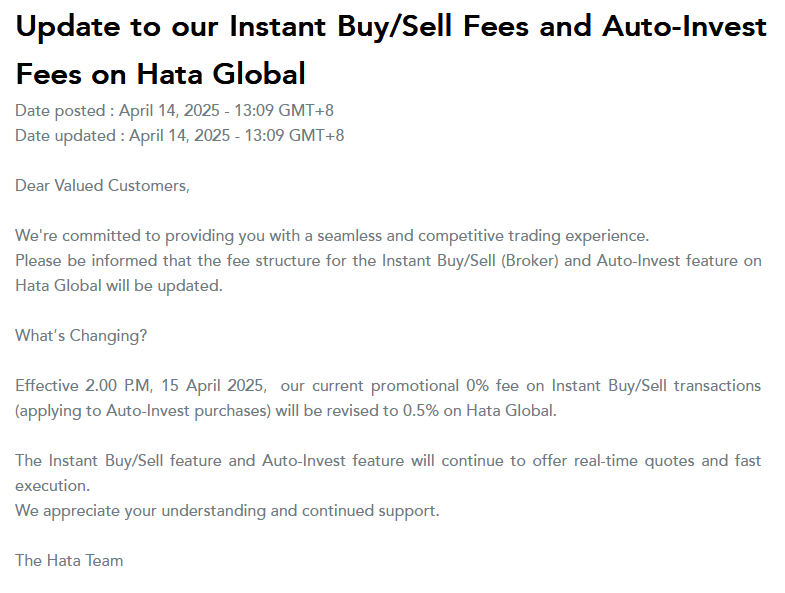Select the "Date updated" line
This screenshot has height=593, width=785.
coord(179,135)
